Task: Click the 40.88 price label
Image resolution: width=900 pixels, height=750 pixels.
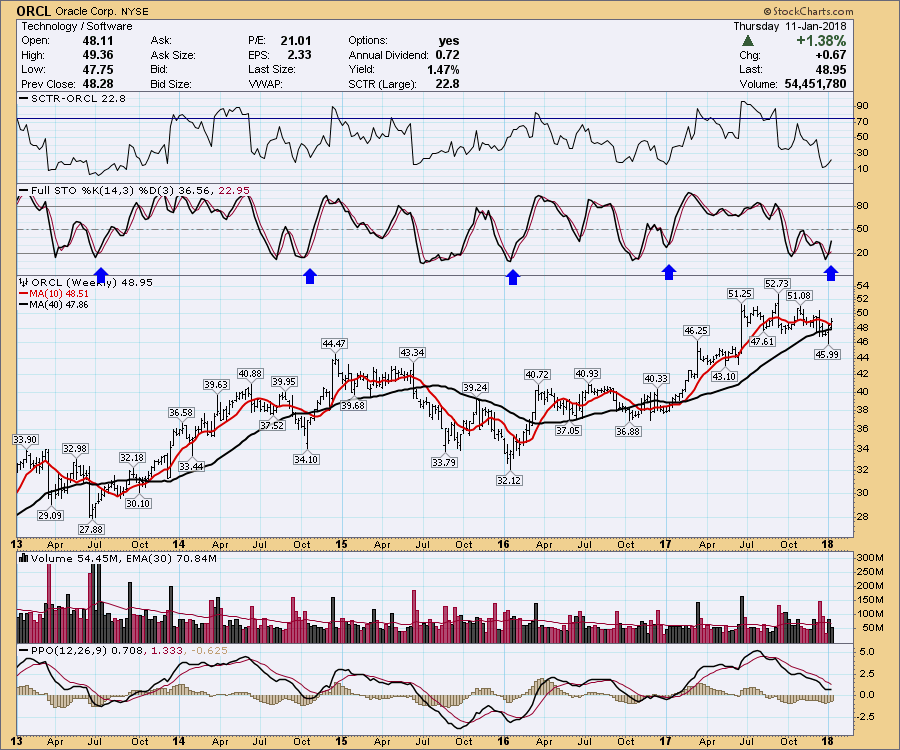Action: point(250,374)
